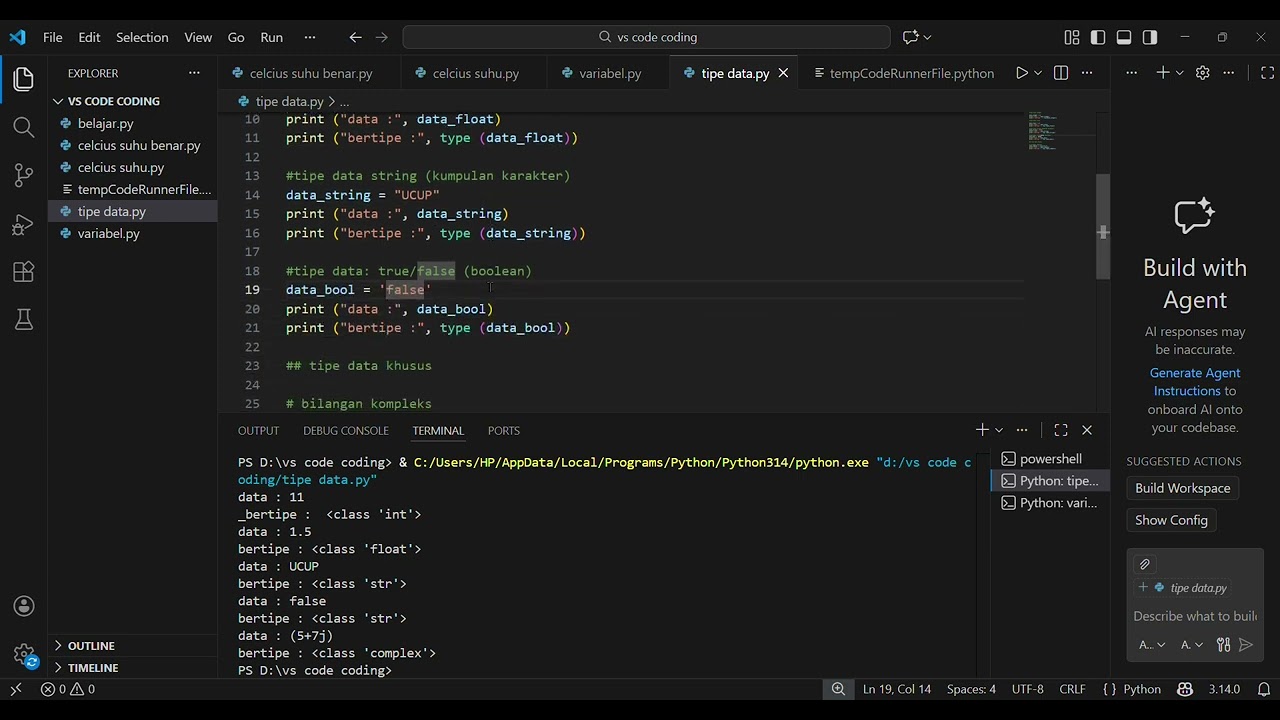The image size is (1280, 720).
Task: Start a new chat with plus icon
Action: pyautogui.click(x=1163, y=73)
